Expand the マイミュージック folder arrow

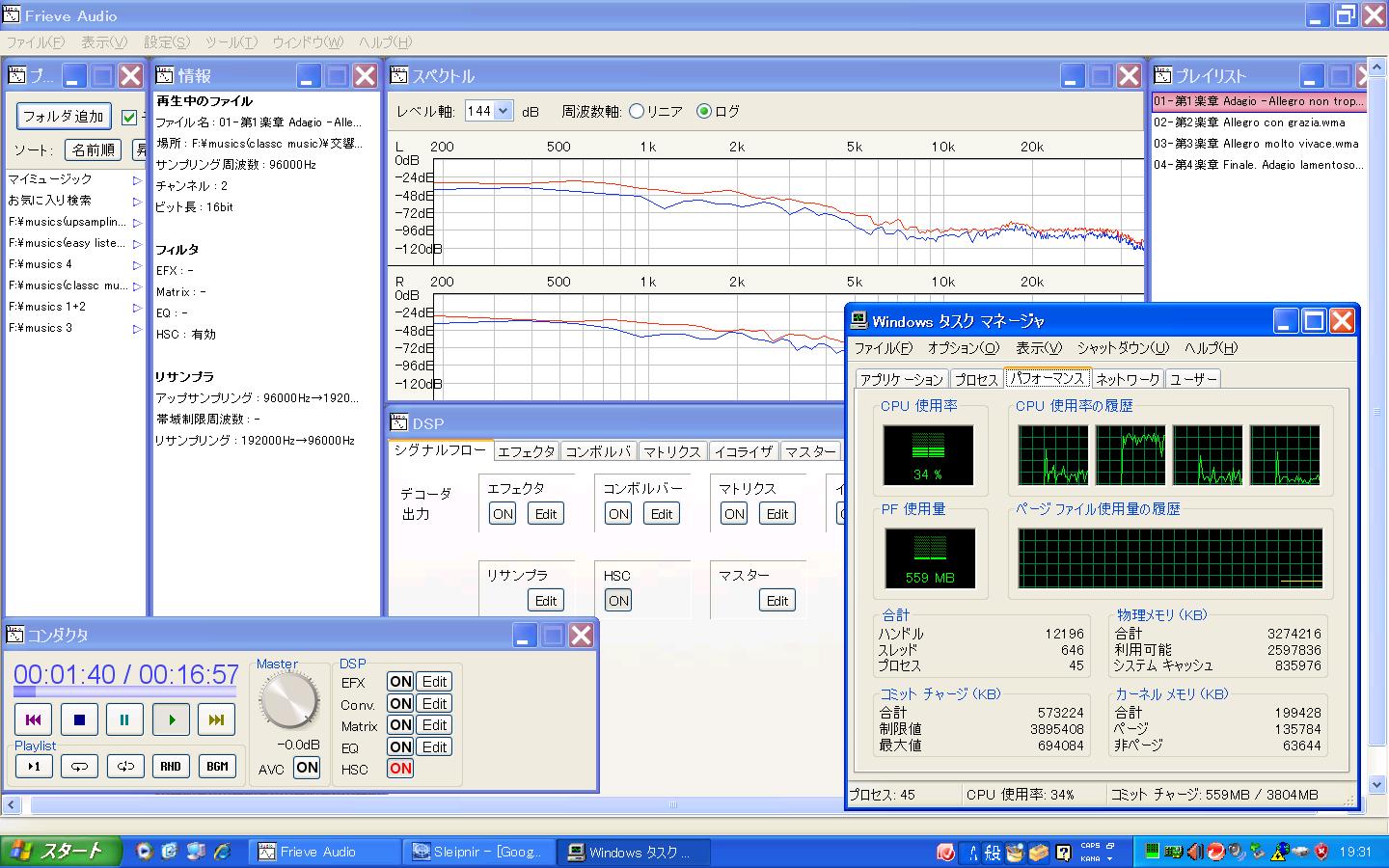137,179
